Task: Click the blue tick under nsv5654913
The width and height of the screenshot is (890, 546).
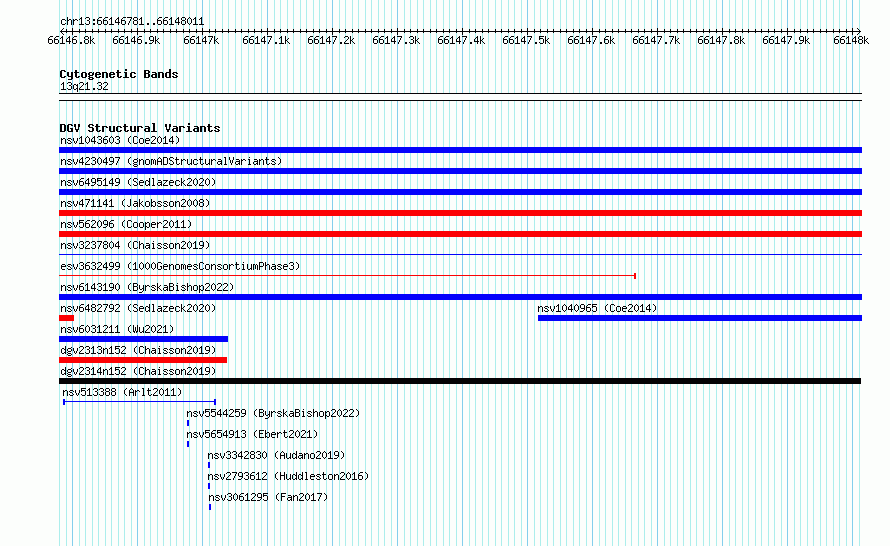Action: [x=188, y=444]
